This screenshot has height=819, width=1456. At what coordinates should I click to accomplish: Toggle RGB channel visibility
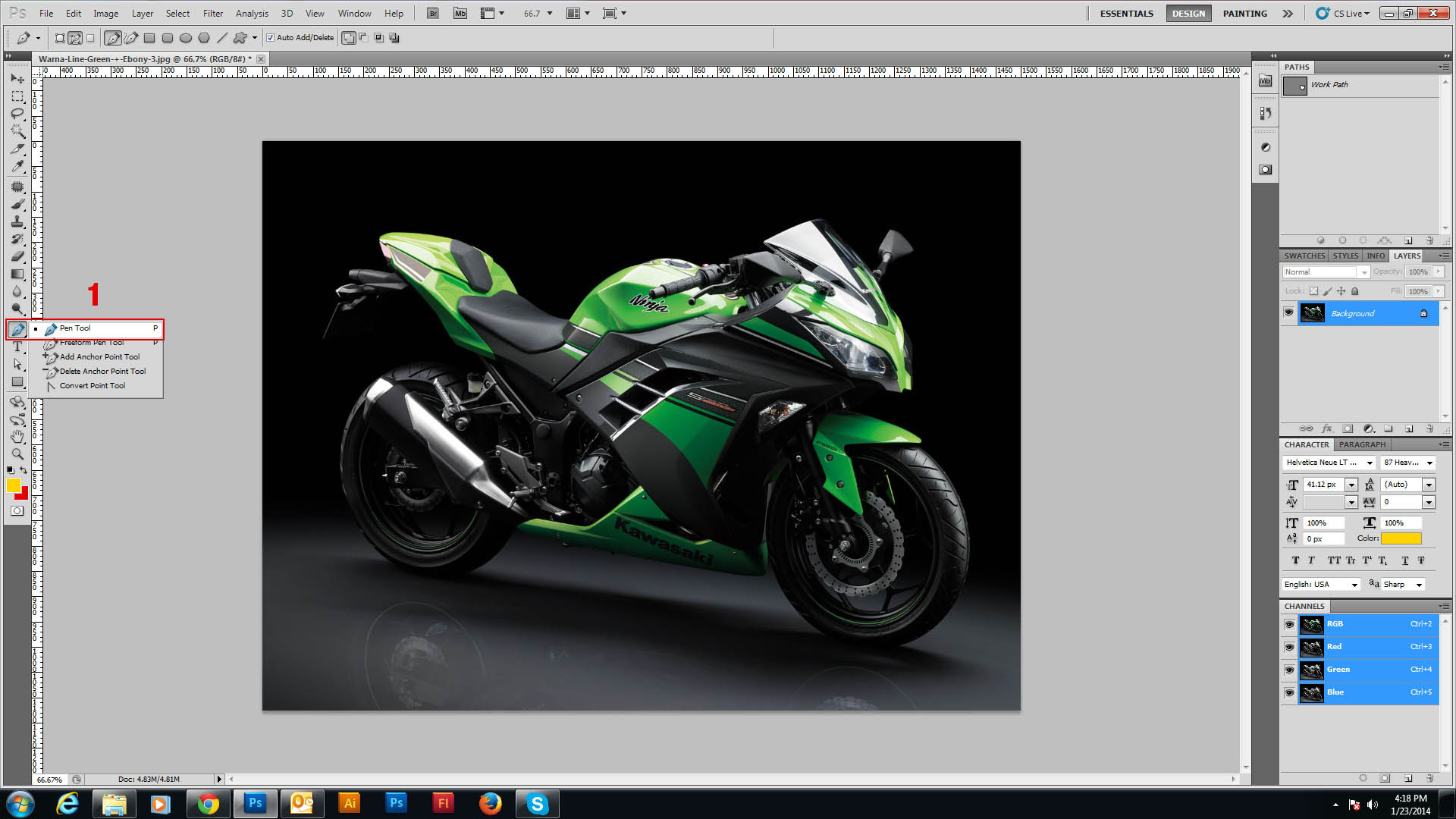1289,622
